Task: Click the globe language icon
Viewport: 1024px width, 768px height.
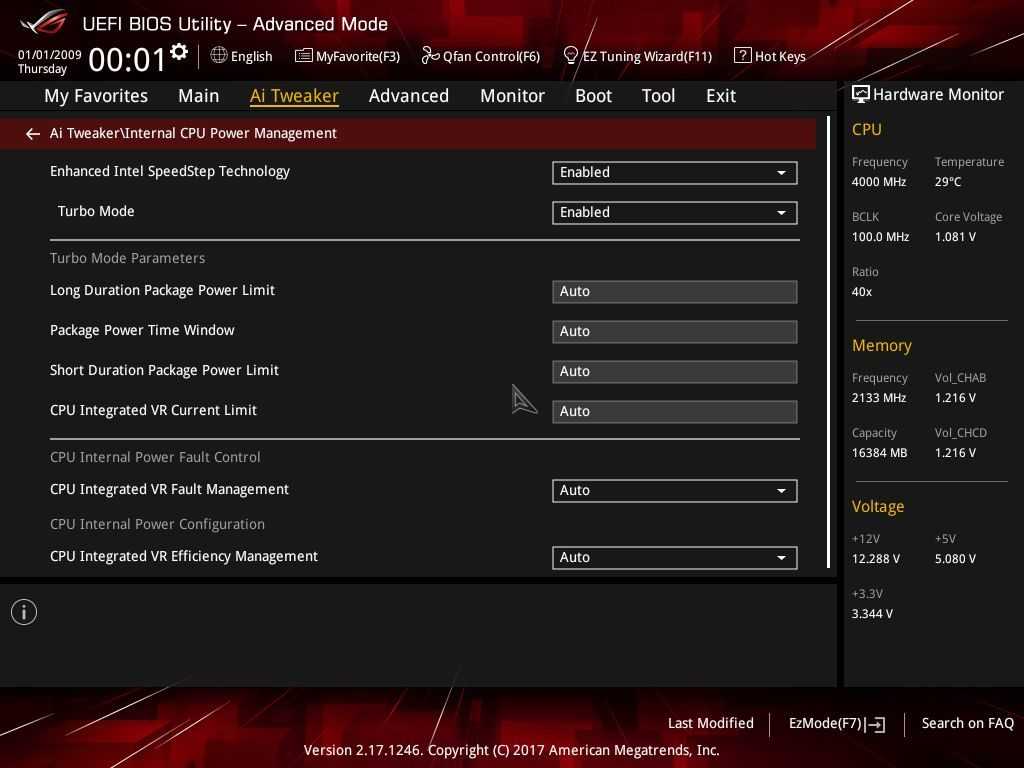Action: pos(219,55)
